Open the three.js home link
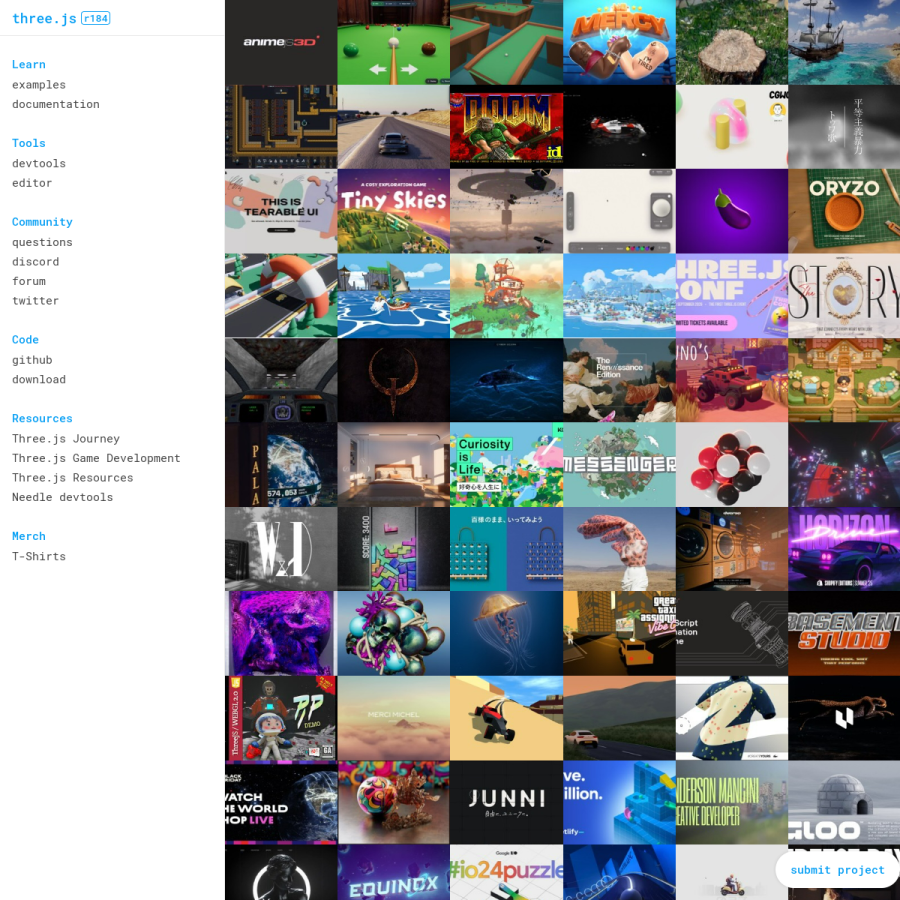The image size is (900, 900). click(x=44, y=18)
